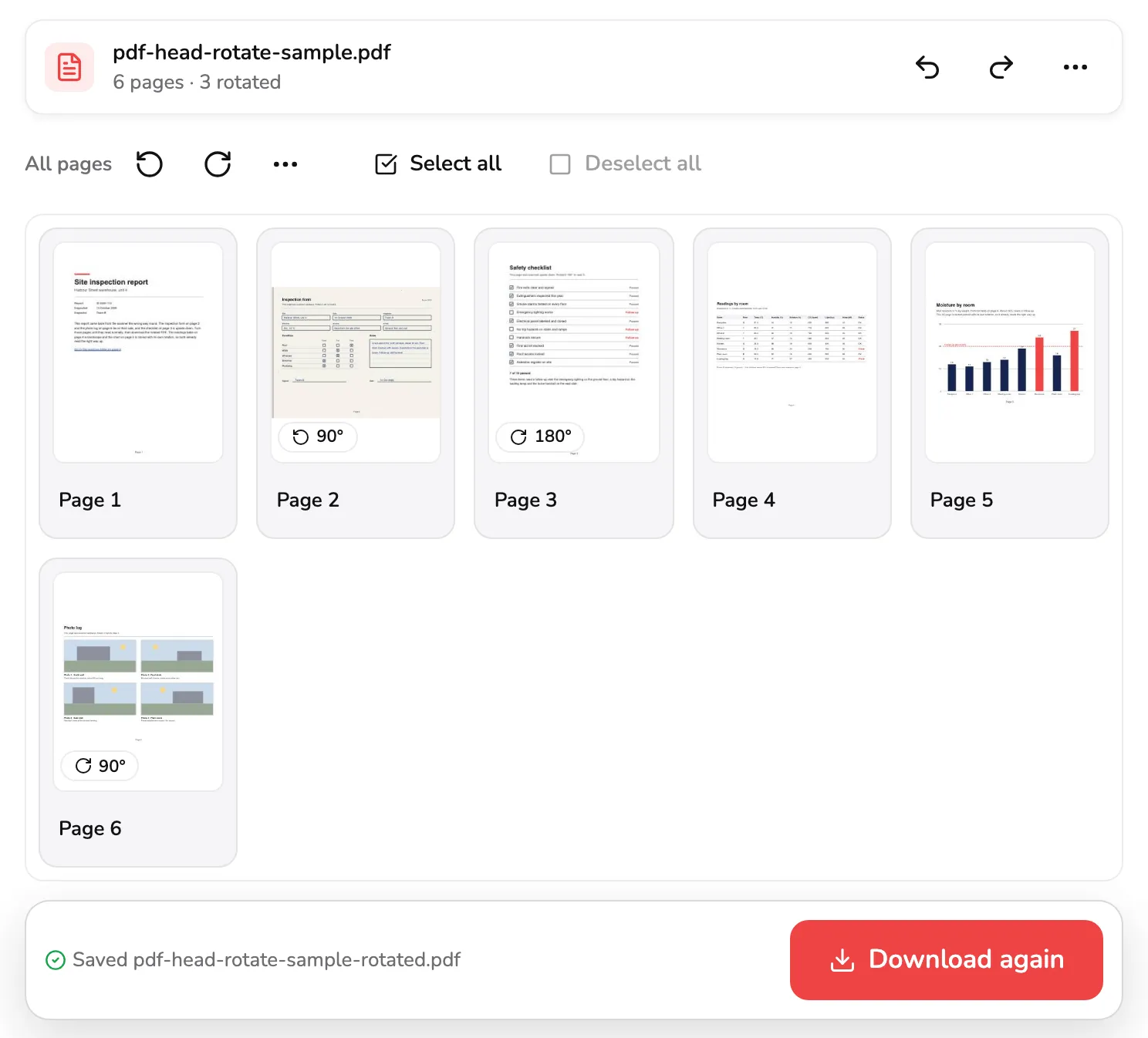
Task: Select the Page 5 thumbnail
Action: 1010,352
